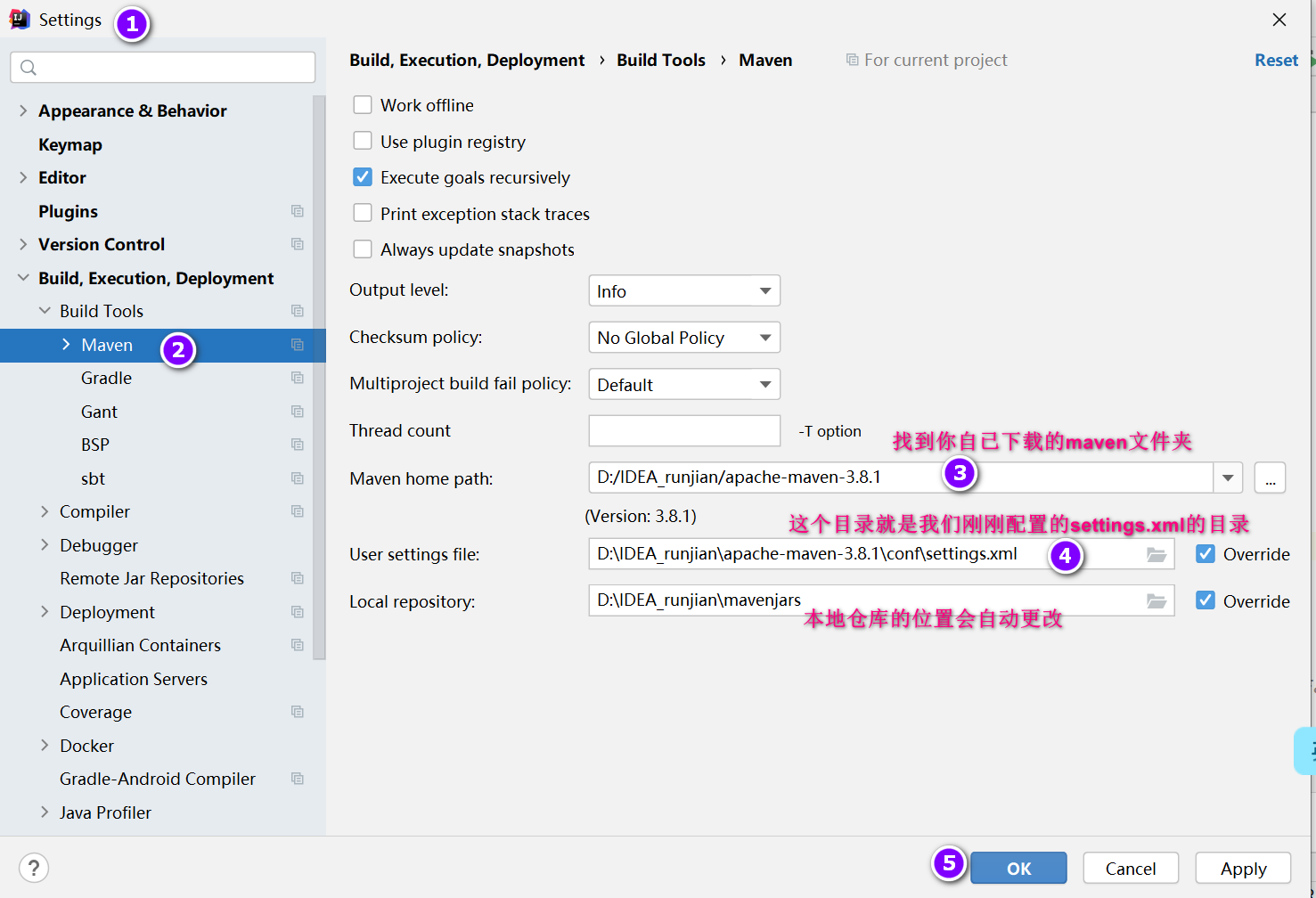This screenshot has width=1316, height=898.
Task: Click the '...' browse button for Maven home
Action: 1270,478
